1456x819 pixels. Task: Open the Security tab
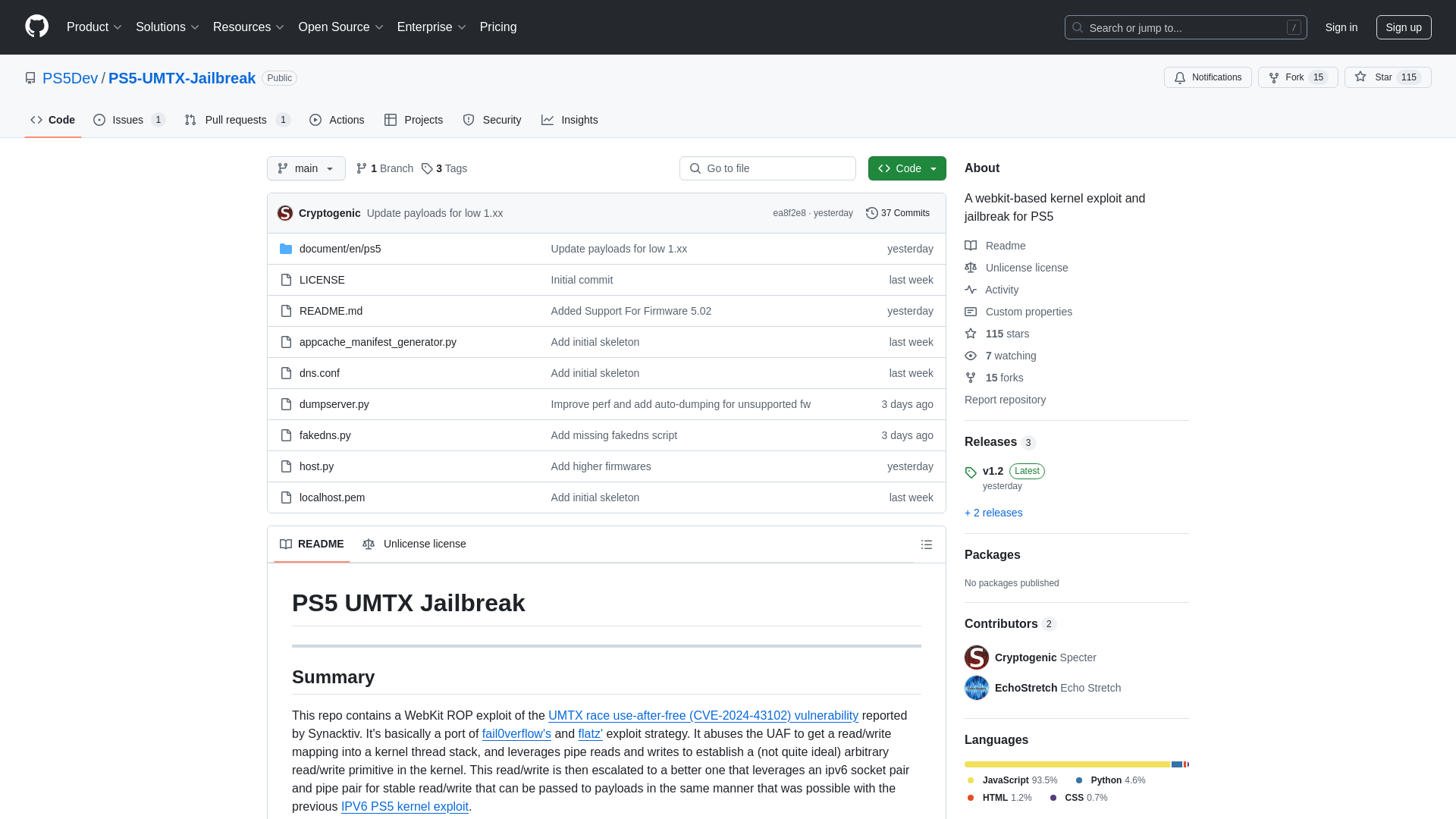coord(492,120)
